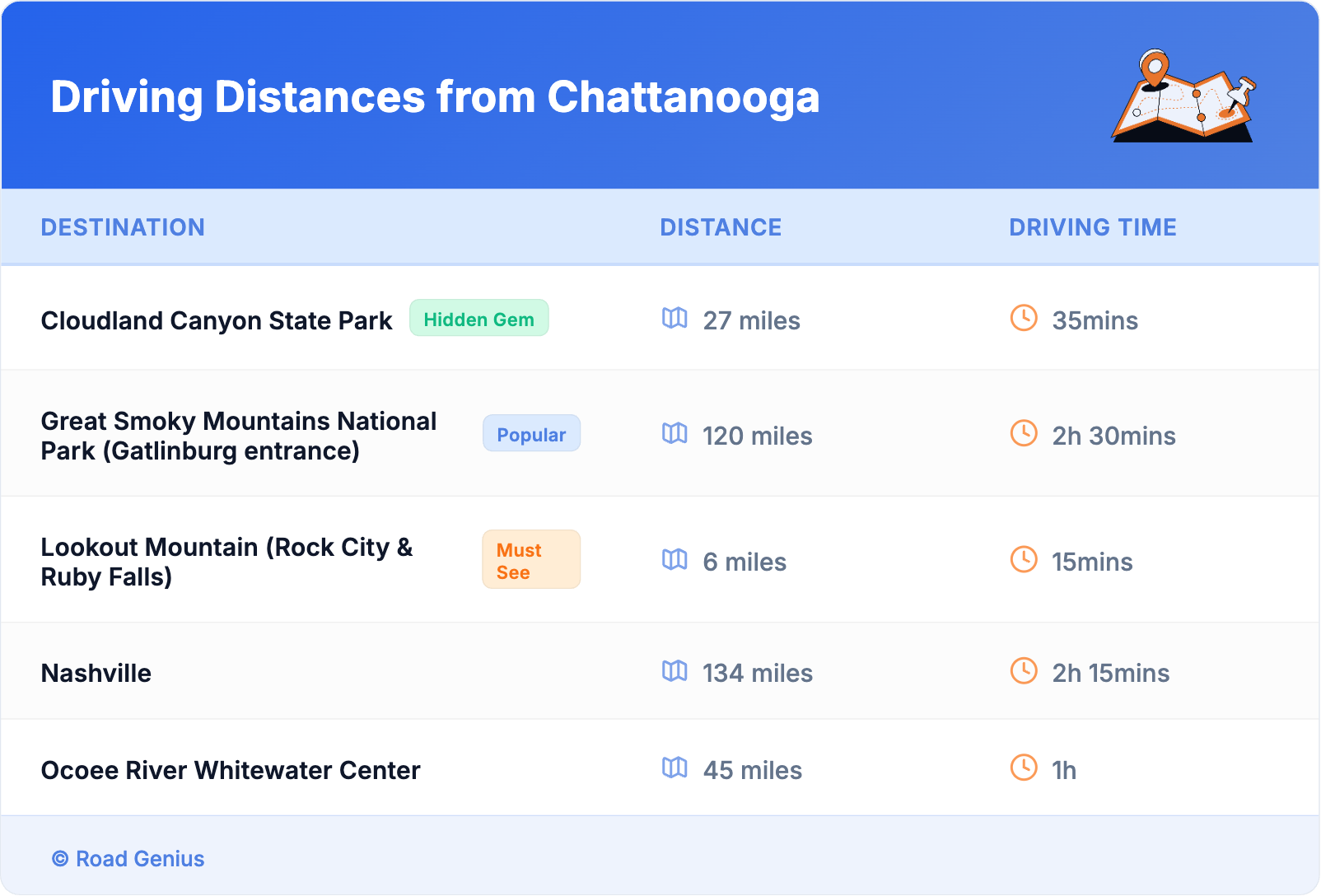Click the Destination column header
This screenshot has height=896, width=1321.
(x=123, y=227)
